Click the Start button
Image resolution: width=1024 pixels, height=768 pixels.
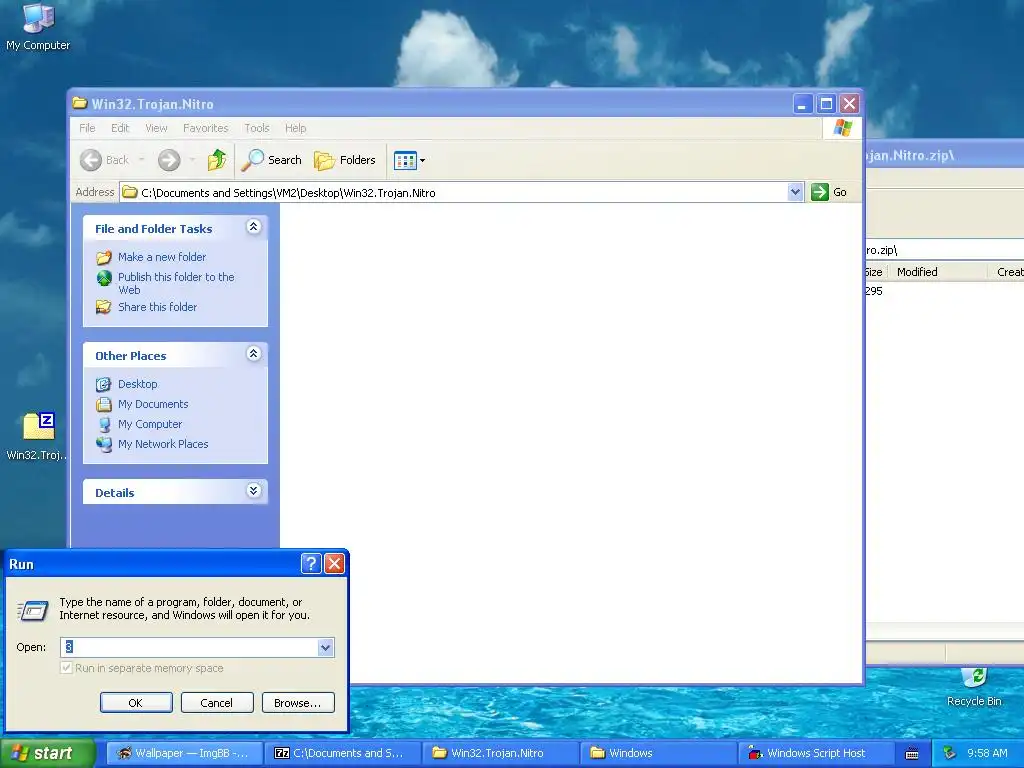(x=47, y=754)
